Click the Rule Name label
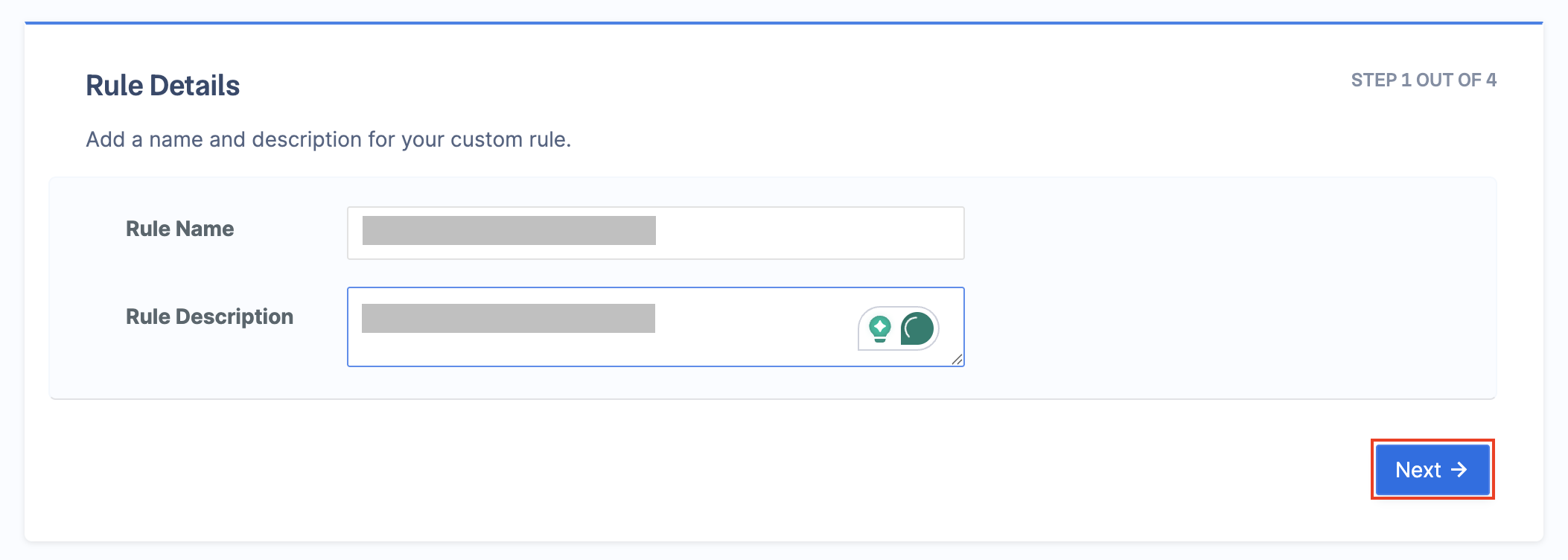Image resolution: width=1568 pixels, height=560 pixels. (x=179, y=229)
